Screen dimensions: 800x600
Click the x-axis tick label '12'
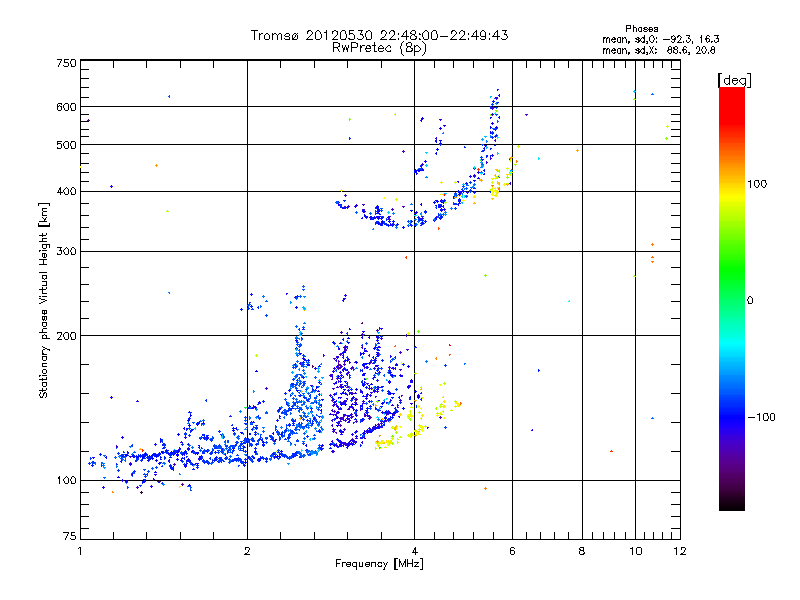[680, 551]
